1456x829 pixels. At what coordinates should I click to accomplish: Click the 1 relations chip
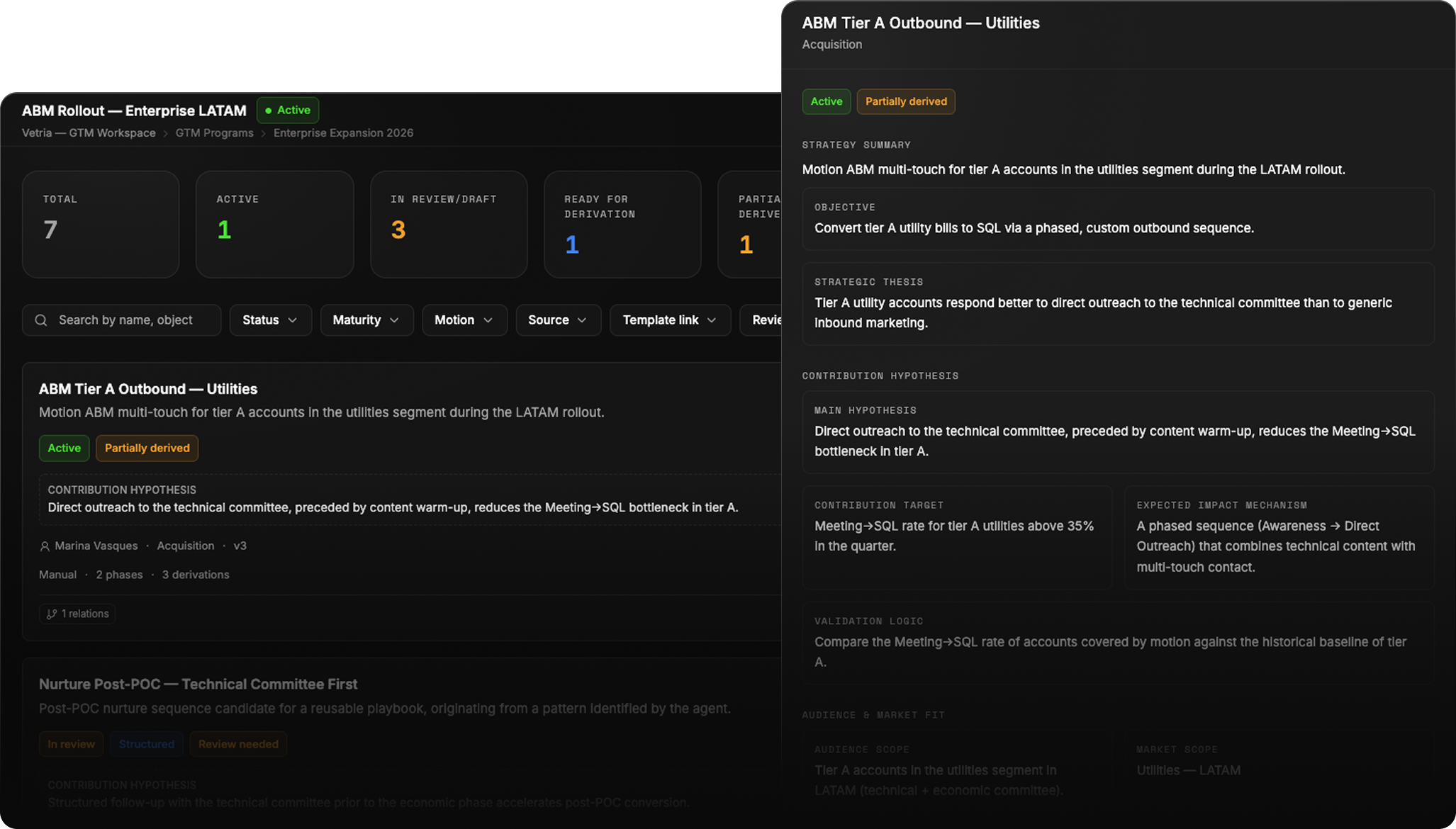77,614
